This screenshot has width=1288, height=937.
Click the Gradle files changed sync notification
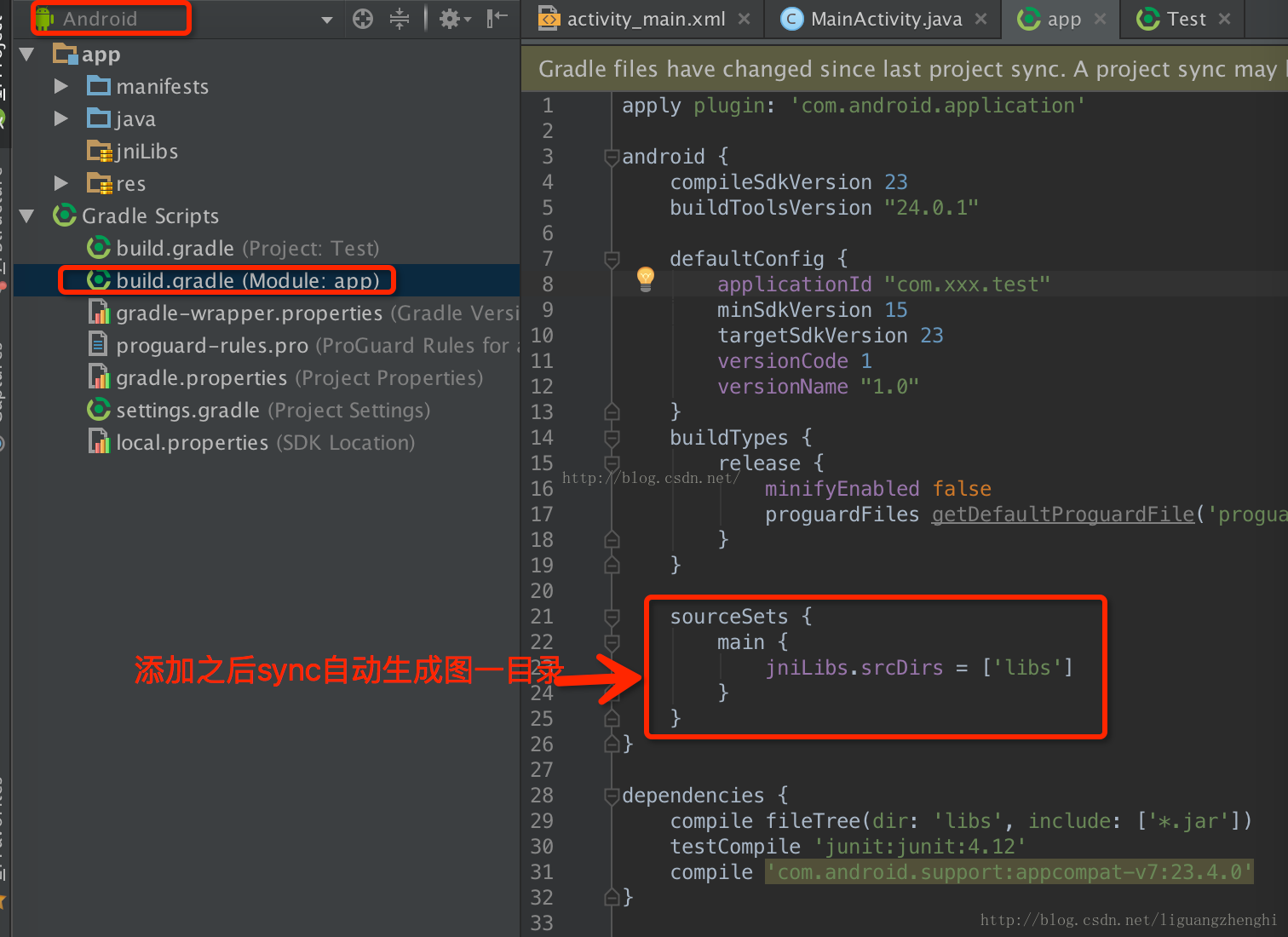[x=905, y=69]
